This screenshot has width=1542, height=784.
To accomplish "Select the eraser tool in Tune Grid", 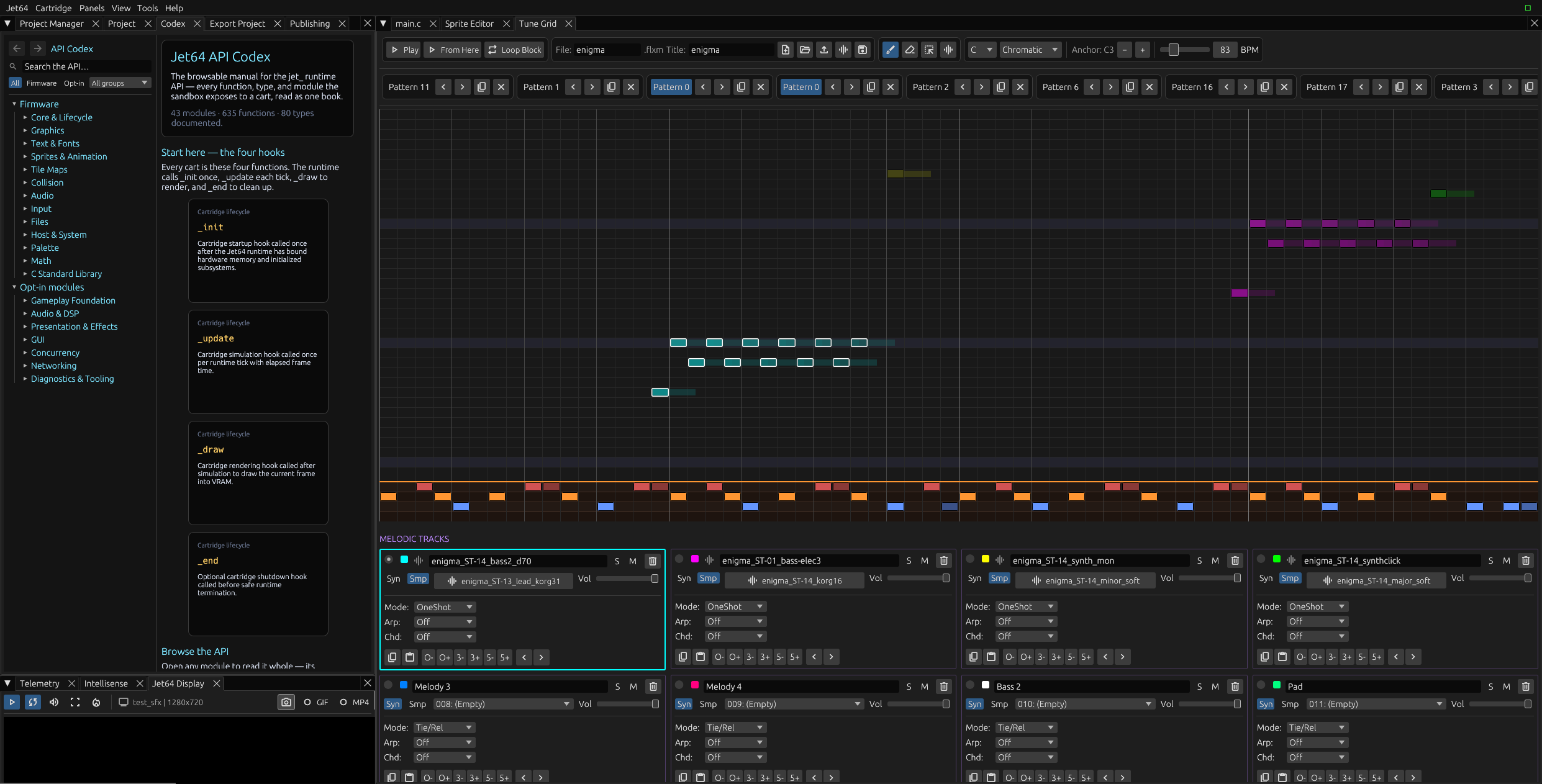I will point(910,50).
